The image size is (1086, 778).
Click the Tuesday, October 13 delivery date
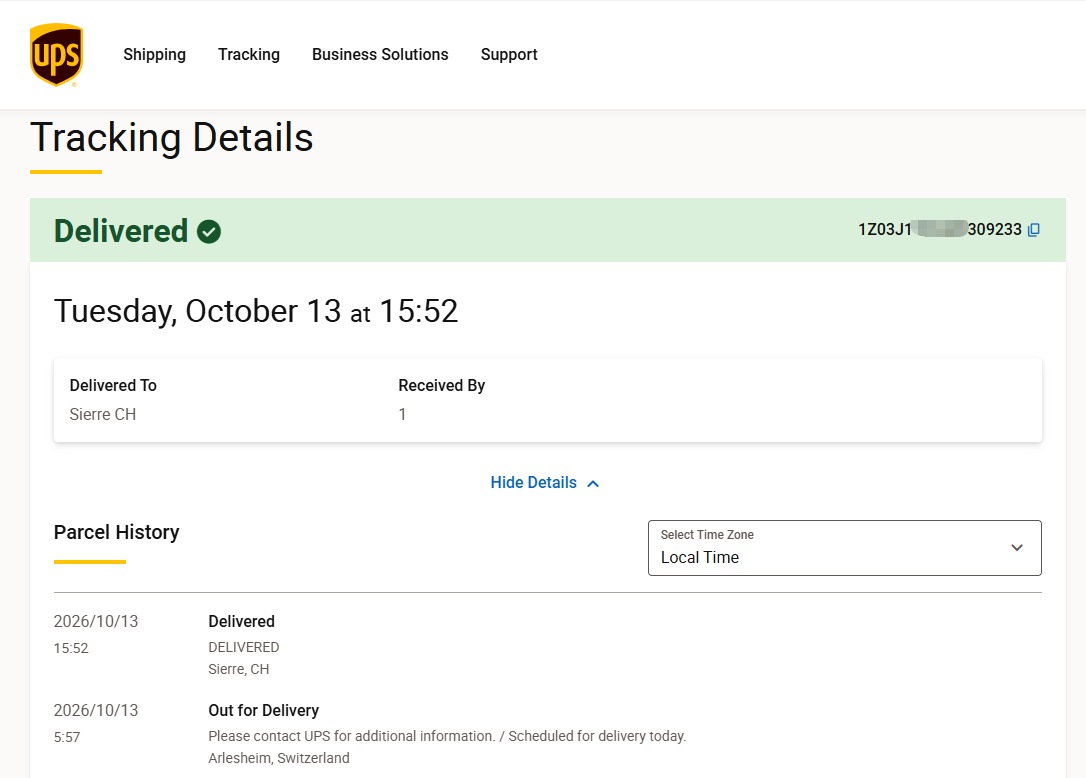click(x=197, y=311)
